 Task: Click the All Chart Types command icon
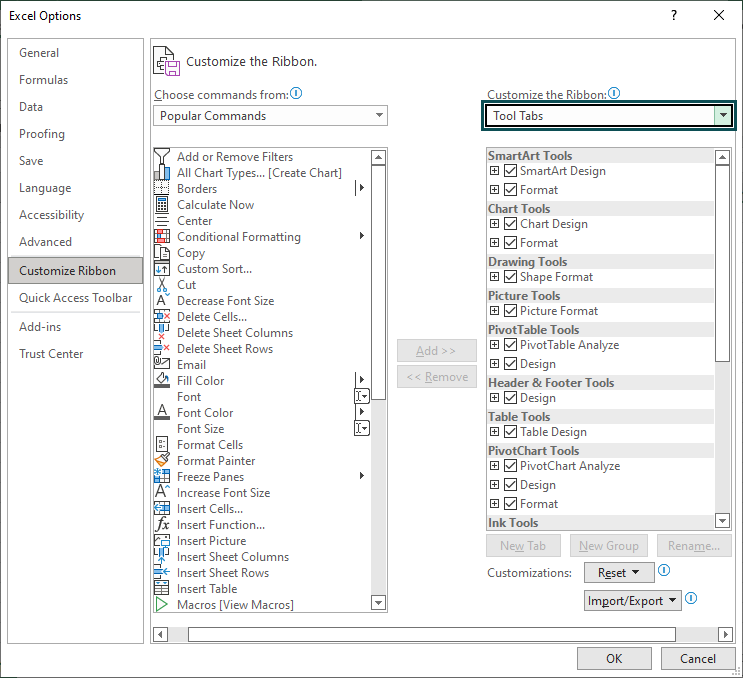tap(162, 172)
